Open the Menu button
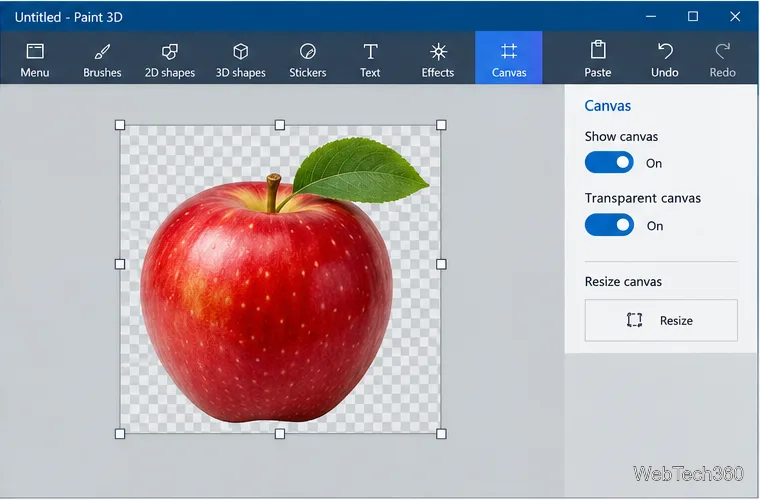 click(34, 60)
